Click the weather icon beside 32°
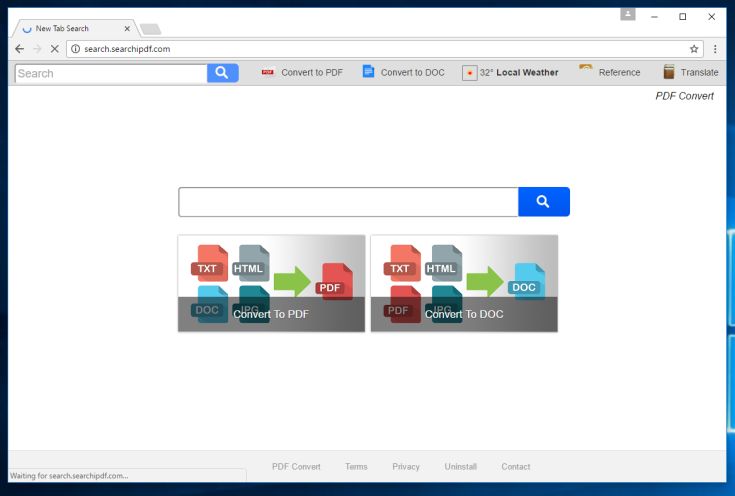Image resolution: width=735 pixels, height=496 pixels. [469, 73]
